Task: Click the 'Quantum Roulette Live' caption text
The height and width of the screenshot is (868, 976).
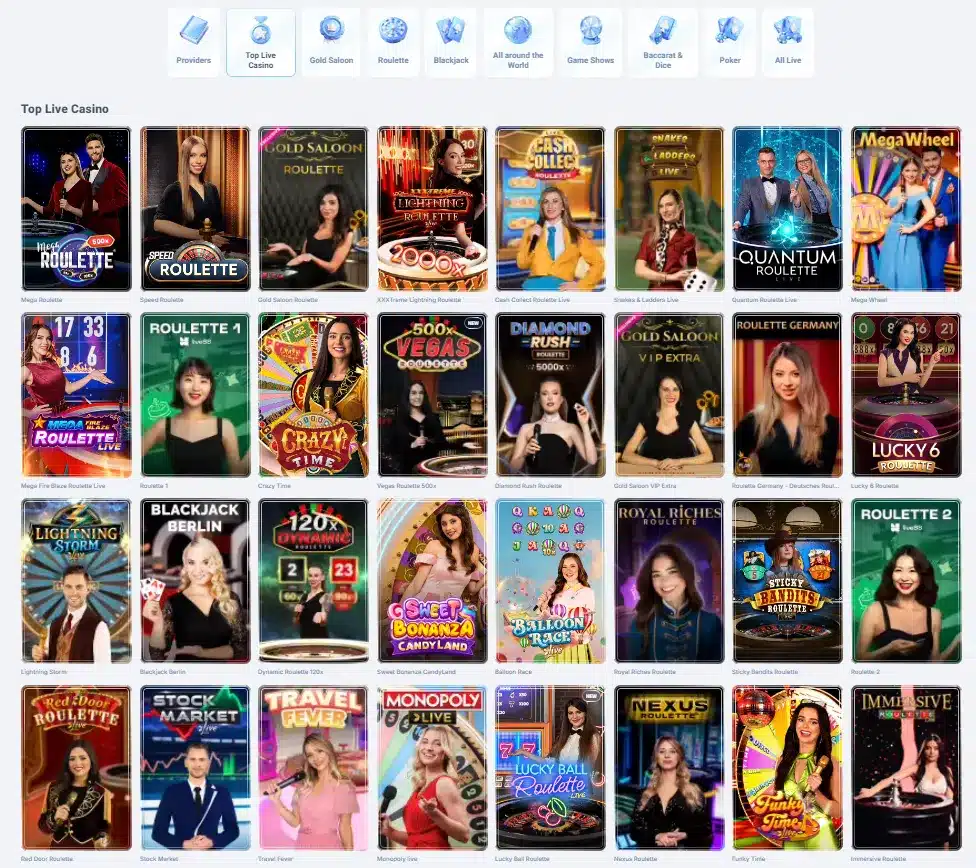Action: point(765,300)
